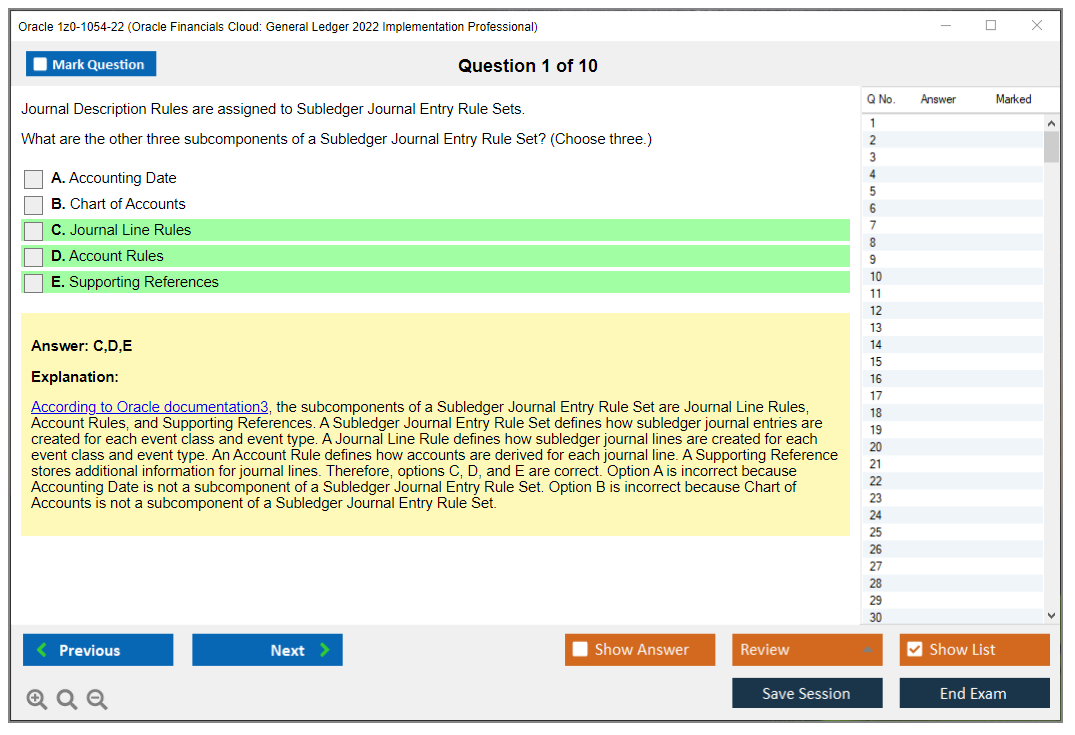This screenshot has width=1075, height=735.
Task: Click the reset zoom magnifier icon
Action: pyautogui.click(x=67, y=700)
